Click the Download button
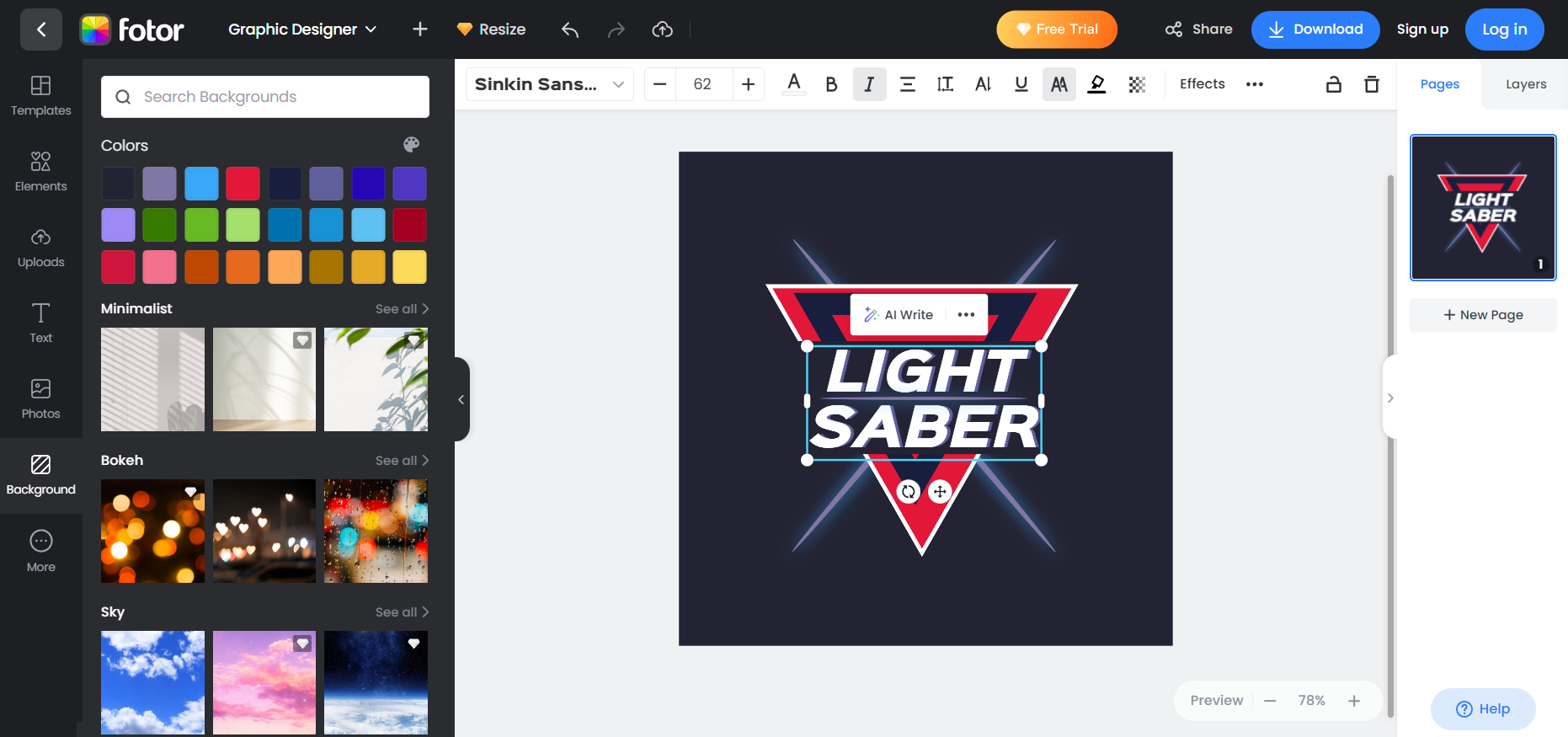1568x737 pixels. click(x=1315, y=29)
